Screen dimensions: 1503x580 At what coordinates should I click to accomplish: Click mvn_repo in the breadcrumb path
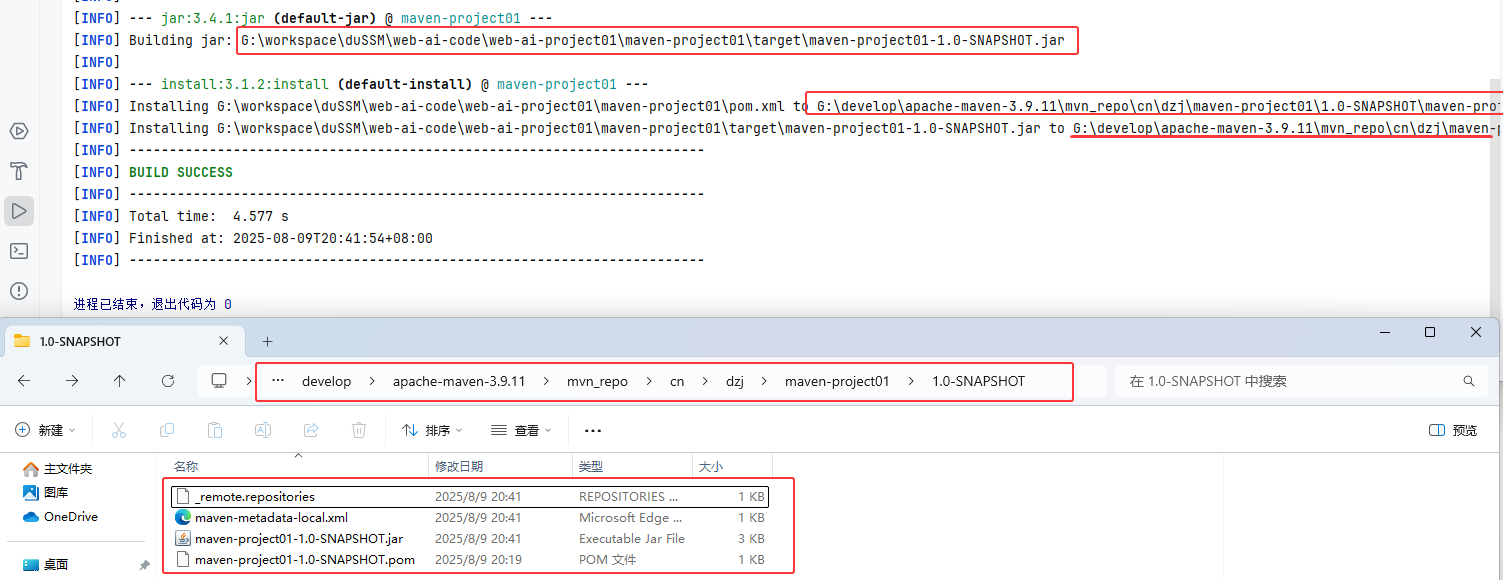[x=597, y=381]
